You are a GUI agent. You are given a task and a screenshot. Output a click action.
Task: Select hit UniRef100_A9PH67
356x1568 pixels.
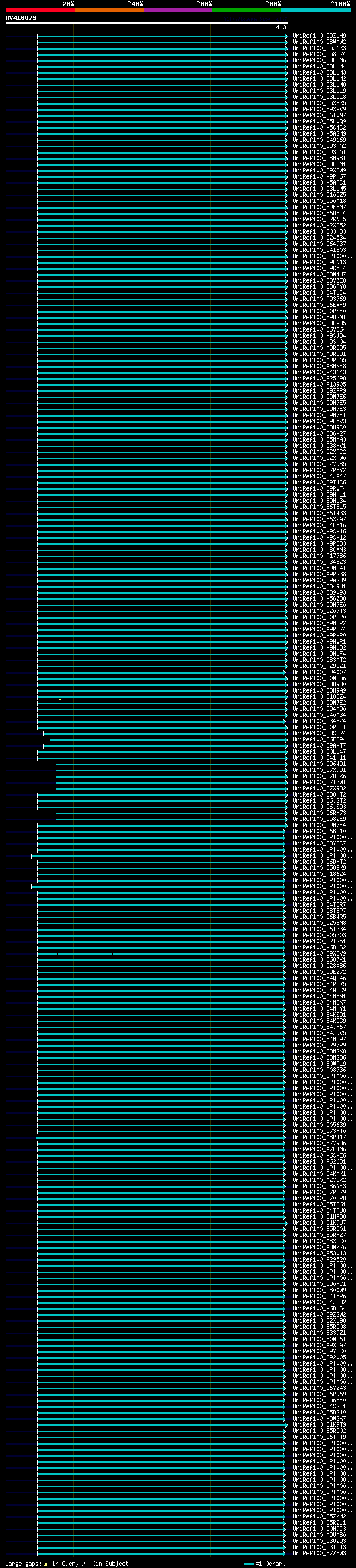click(319, 176)
